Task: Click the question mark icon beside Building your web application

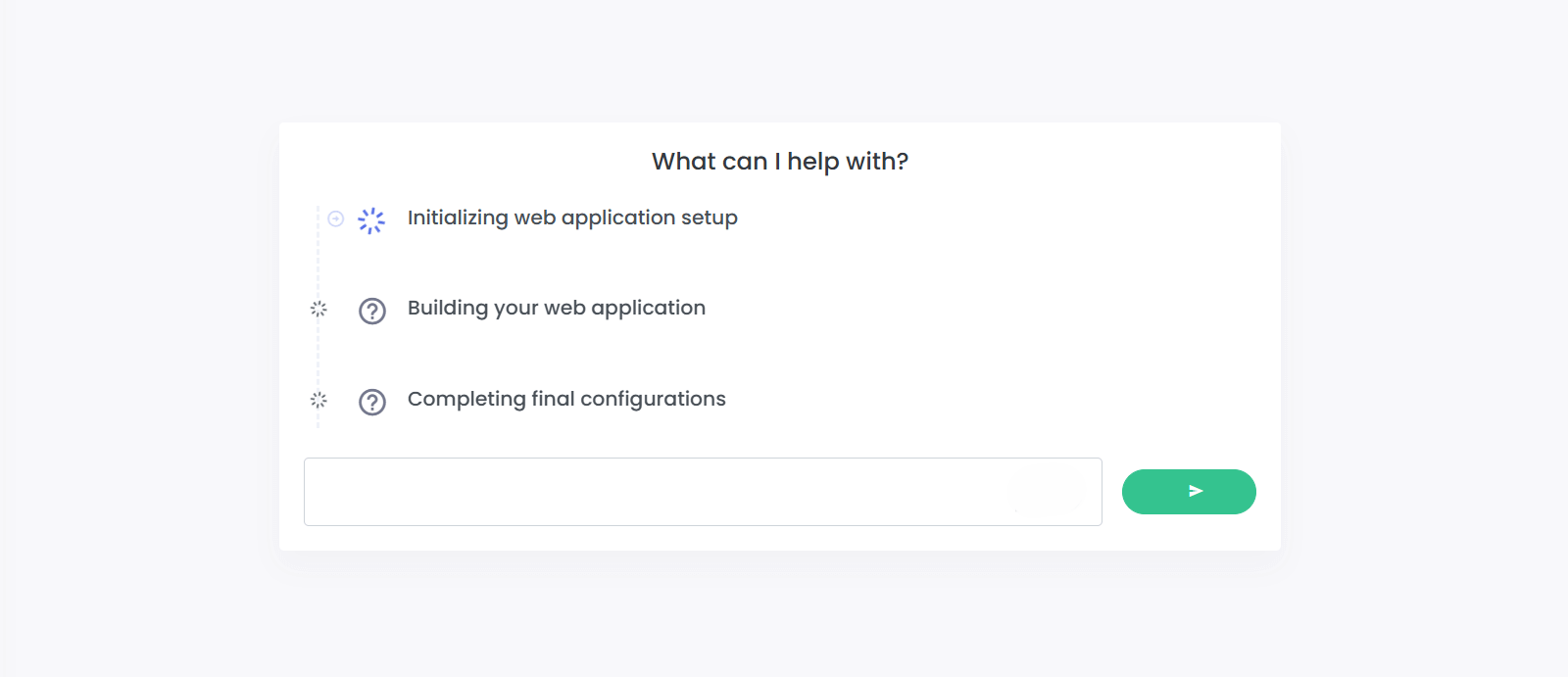Action: pyautogui.click(x=372, y=311)
